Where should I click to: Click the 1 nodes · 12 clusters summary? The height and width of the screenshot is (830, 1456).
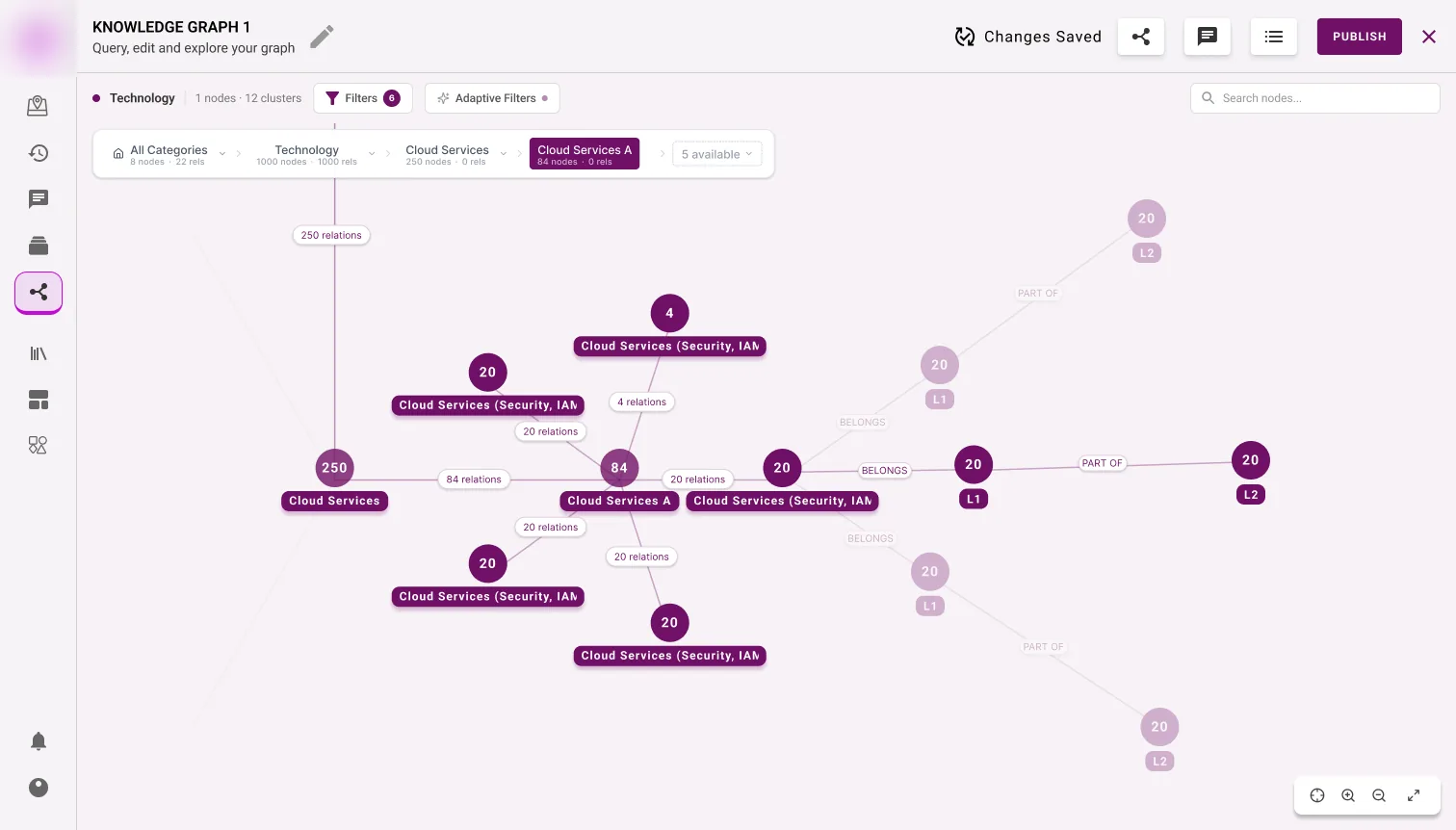click(x=248, y=98)
